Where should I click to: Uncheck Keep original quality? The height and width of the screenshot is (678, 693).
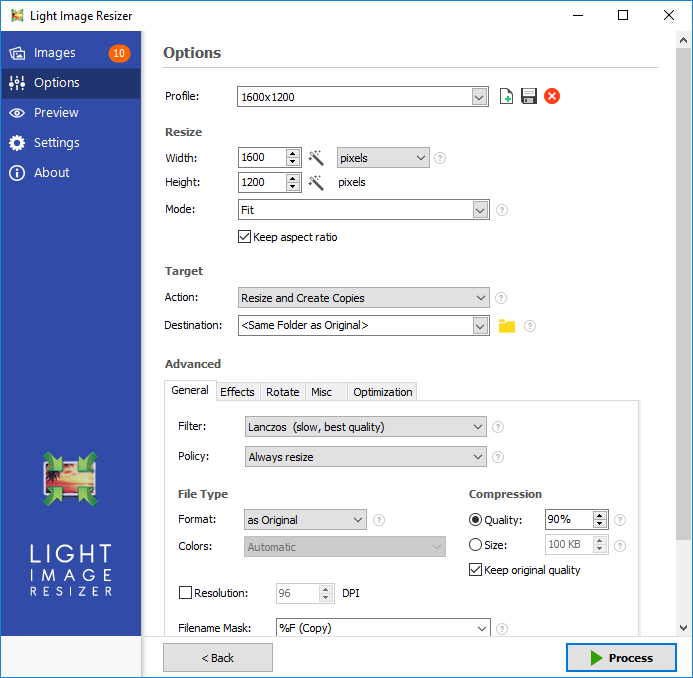pyautogui.click(x=475, y=570)
